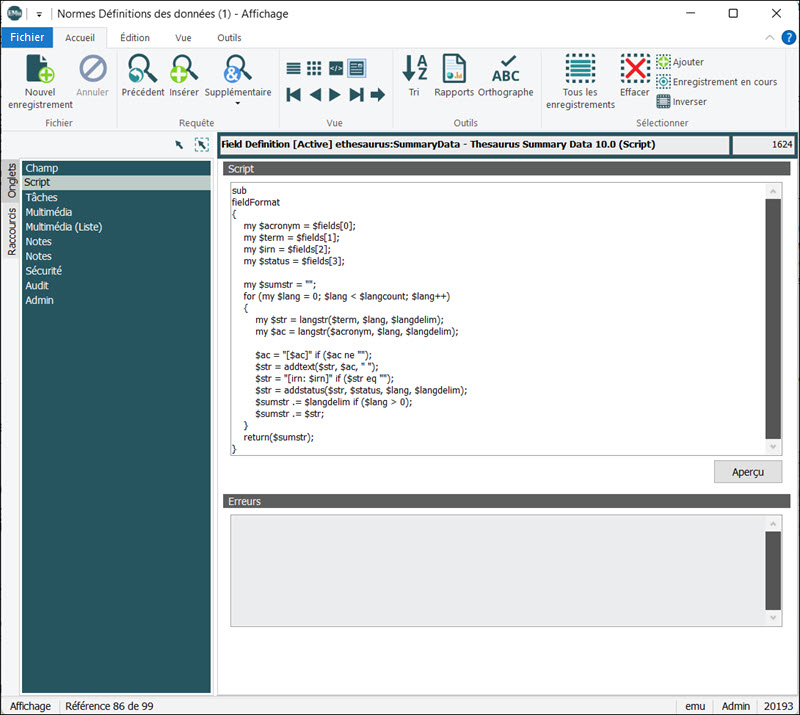Switch to the code page view icon
This screenshot has height=715, width=800.
336,68
